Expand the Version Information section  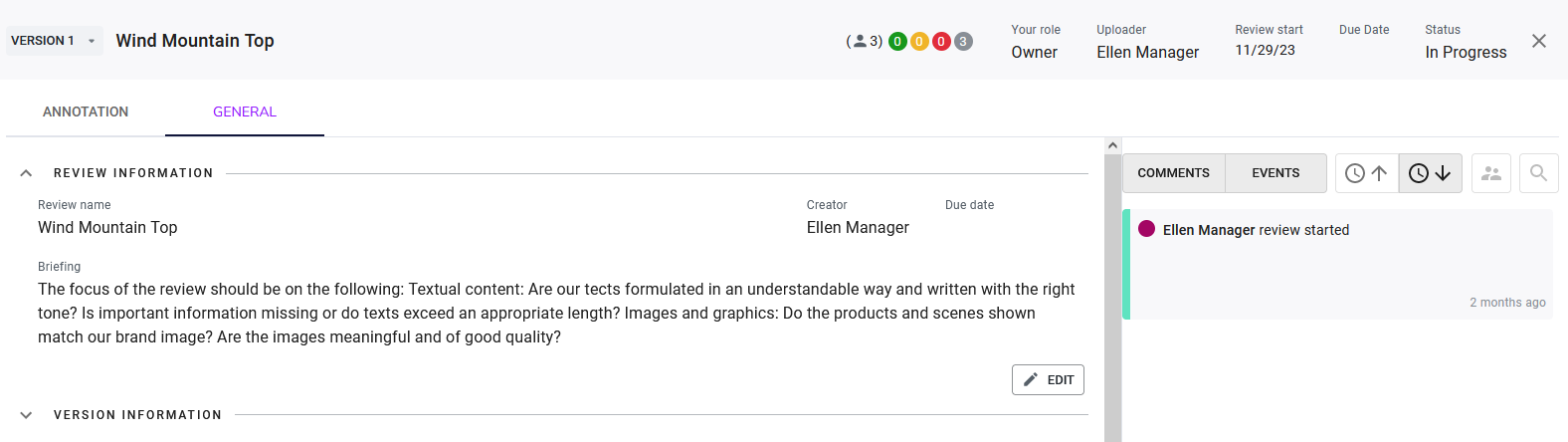(27, 415)
